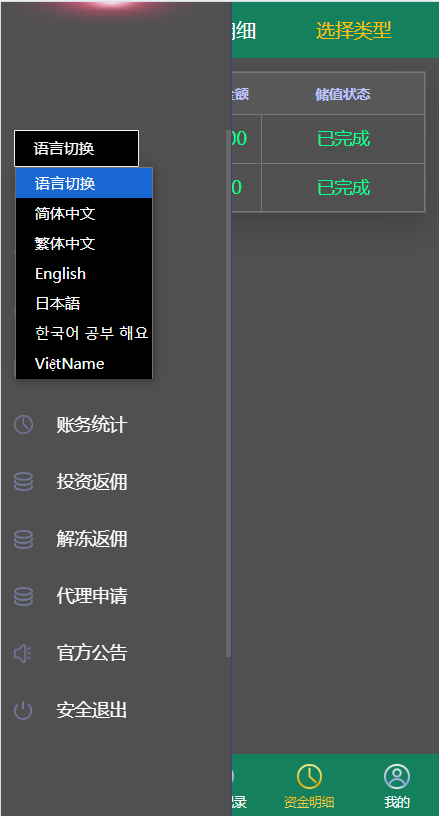Tap the 资金明细 clock icon in the bottom bar

click(309, 776)
